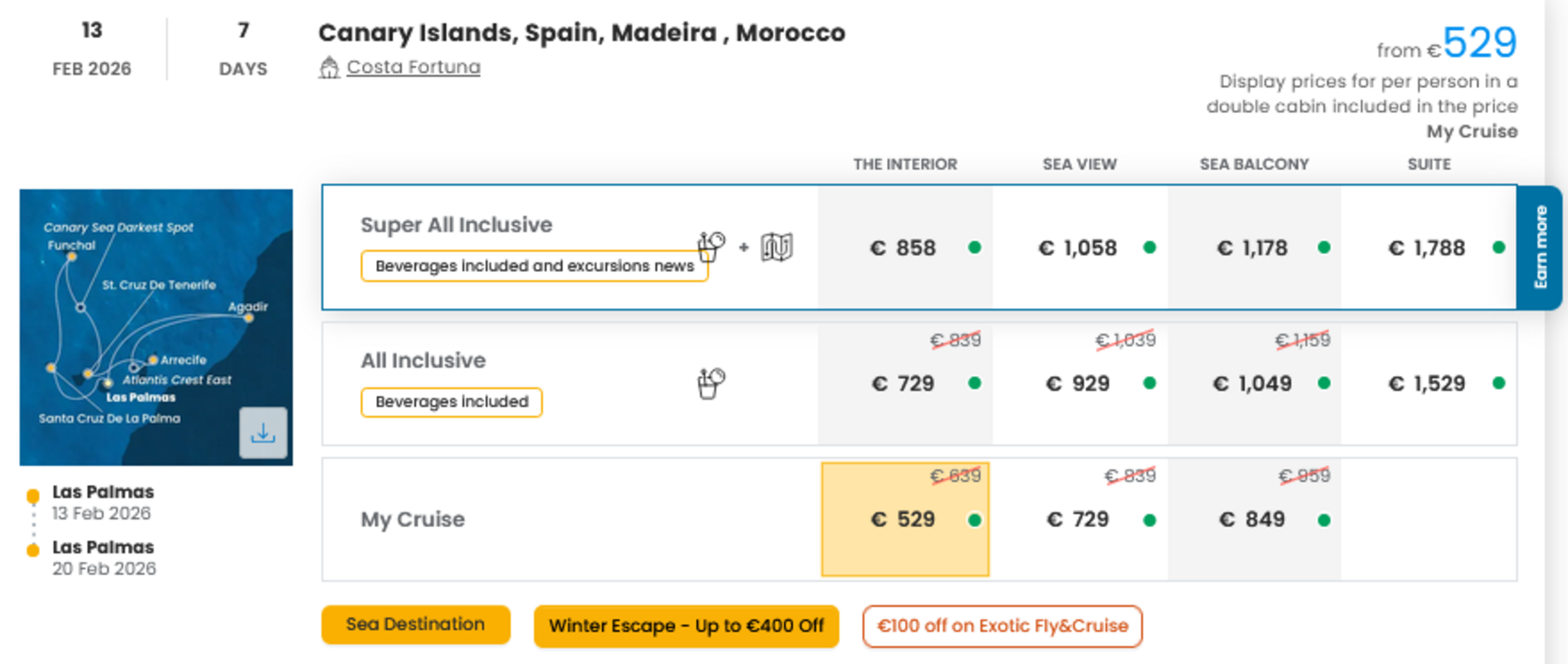Click Winter Escape - Up to €400 Off

point(686,626)
